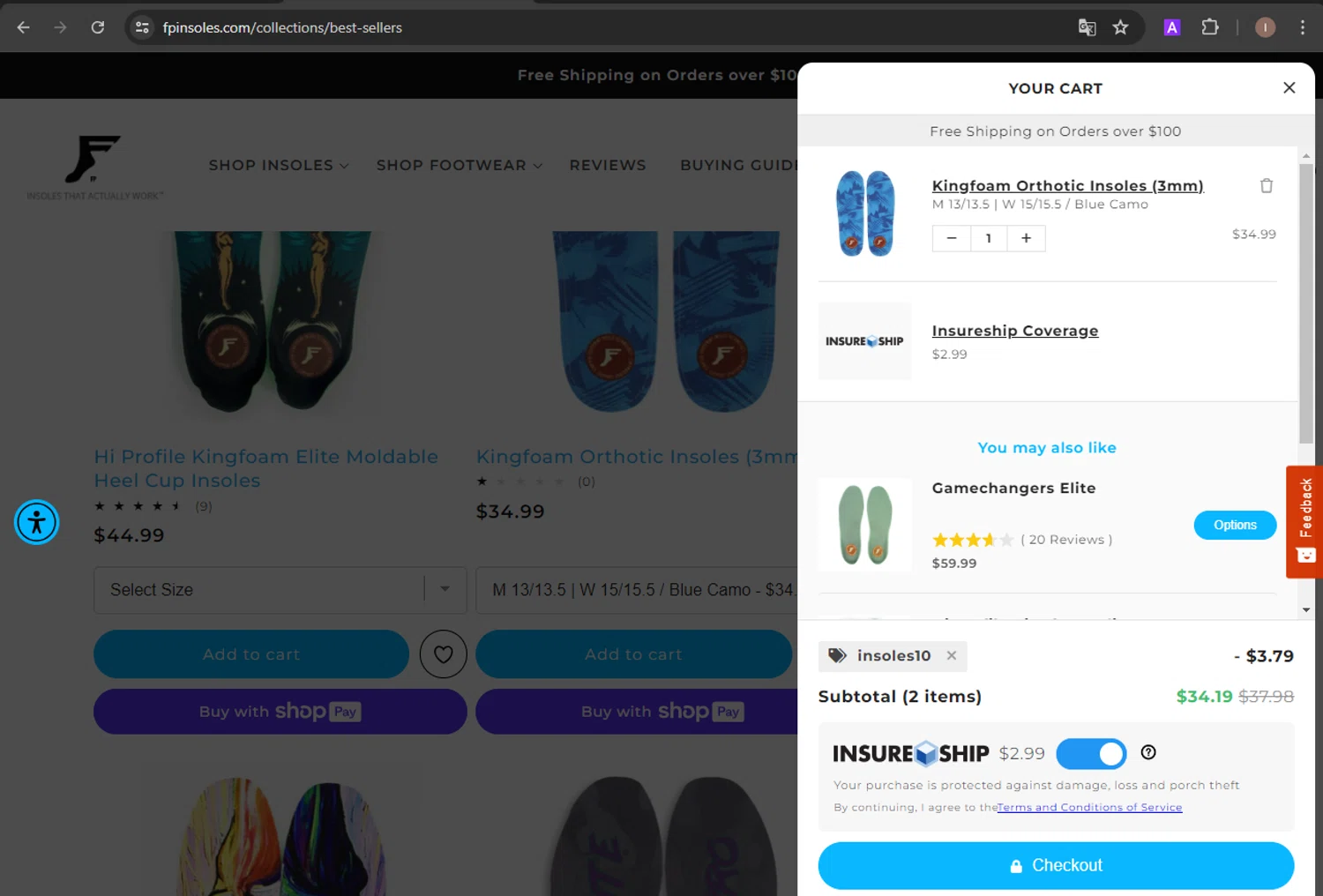This screenshot has width=1323, height=896.
Task: Click the discount tag icon beside insoles10
Action: (837, 655)
